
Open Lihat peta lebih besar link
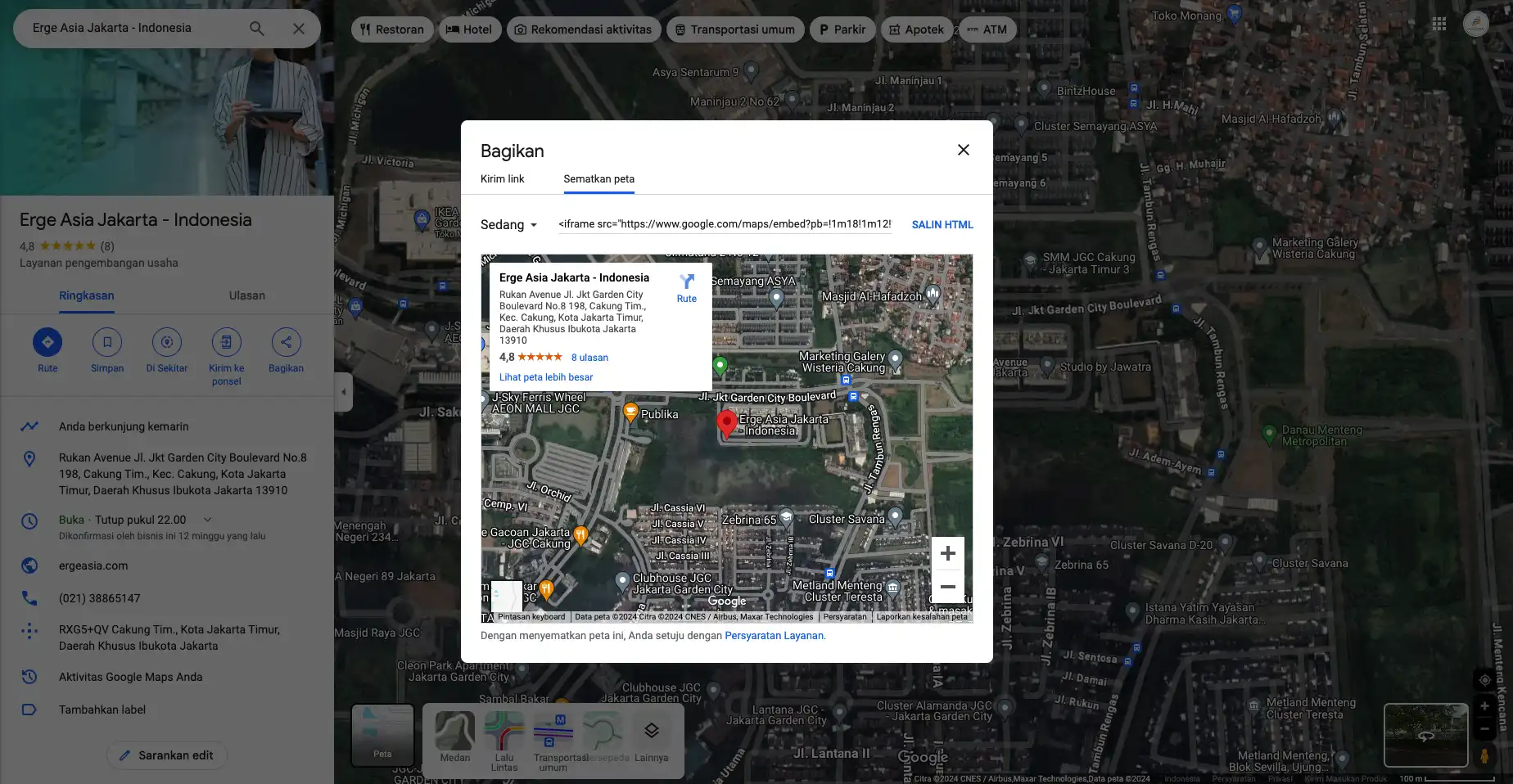pyautogui.click(x=546, y=376)
